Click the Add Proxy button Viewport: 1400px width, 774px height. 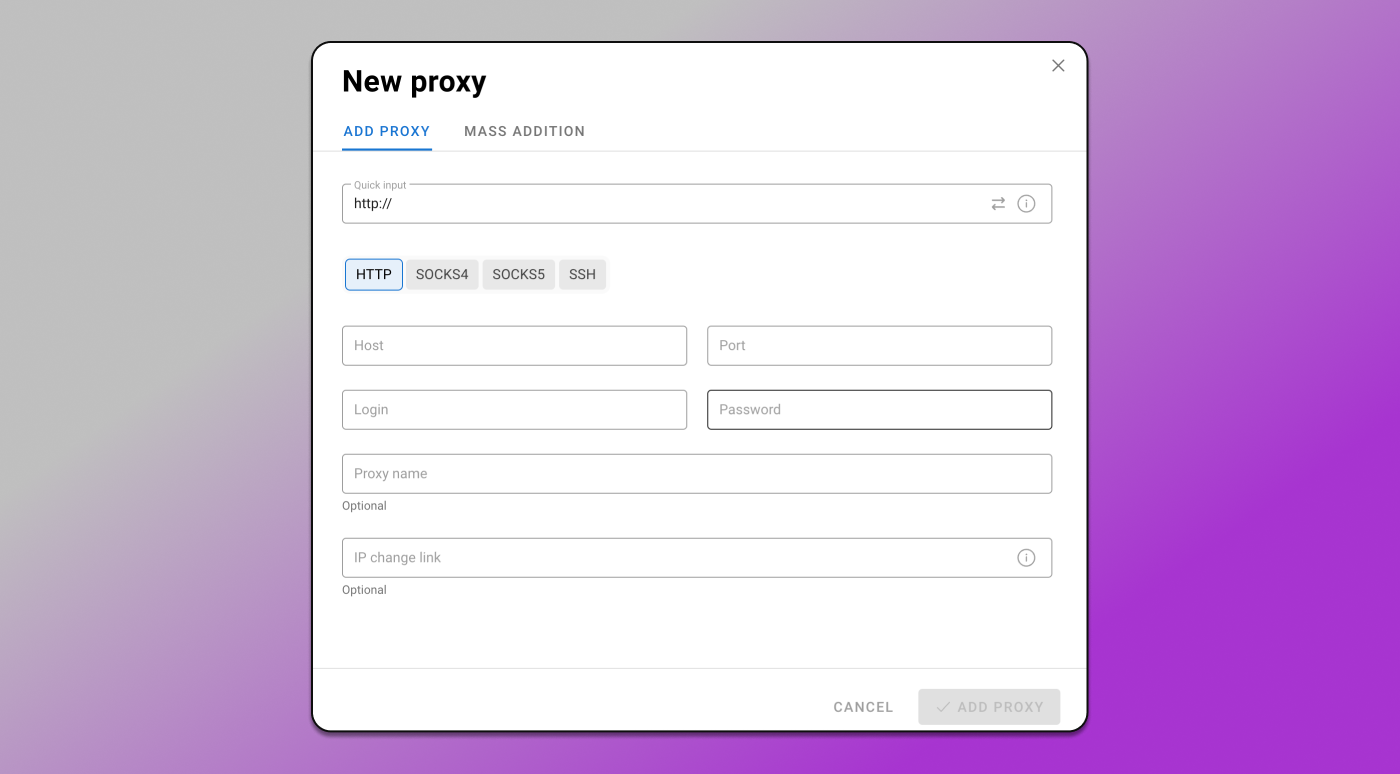pyautogui.click(x=989, y=707)
